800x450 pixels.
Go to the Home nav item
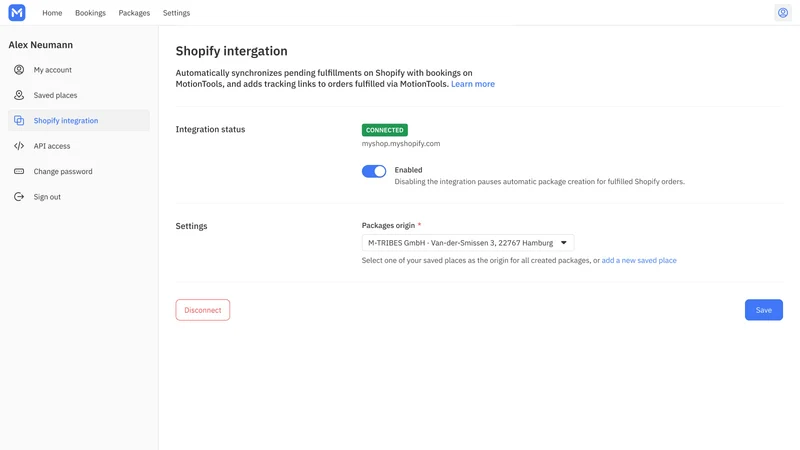(x=52, y=13)
